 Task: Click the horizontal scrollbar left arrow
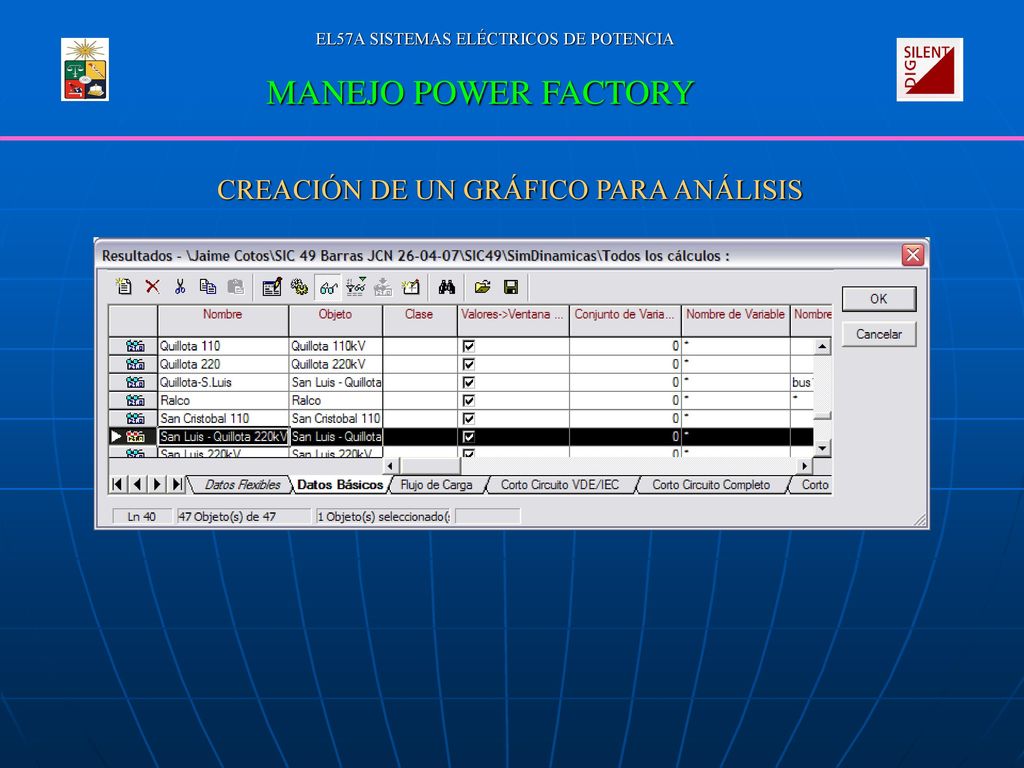[x=391, y=466]
